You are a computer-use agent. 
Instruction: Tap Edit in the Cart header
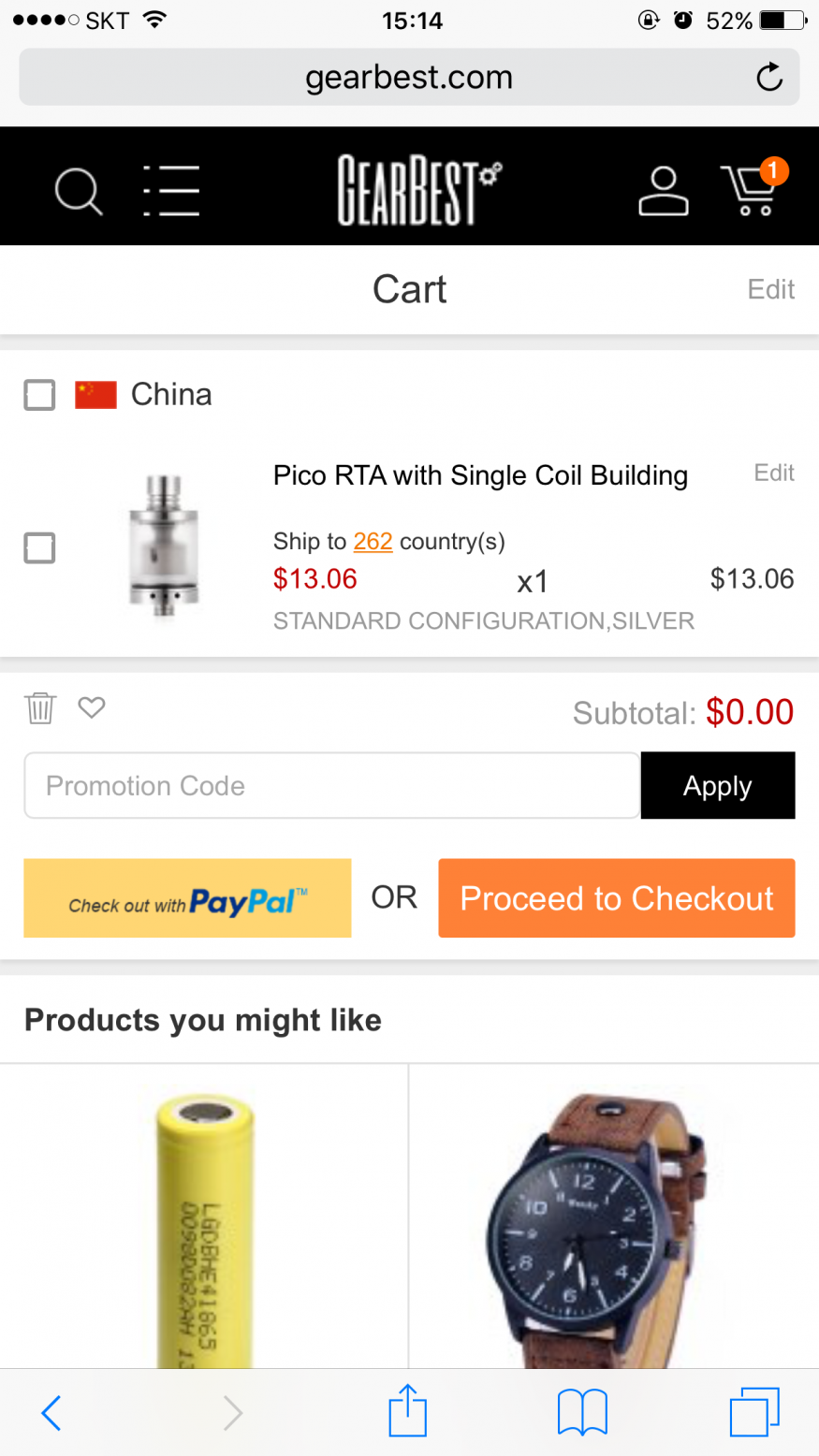click(770, 289)
